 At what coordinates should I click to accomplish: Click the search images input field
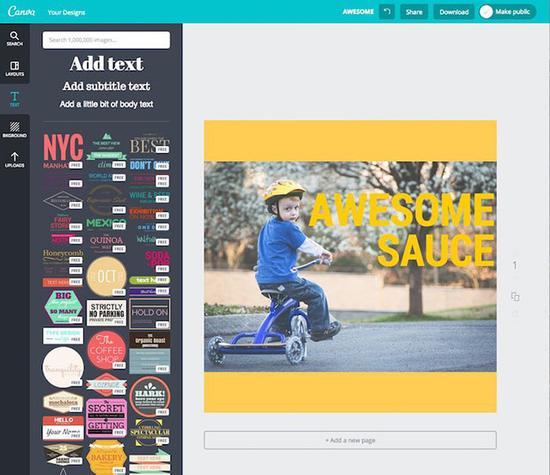[x=106, y=40]
